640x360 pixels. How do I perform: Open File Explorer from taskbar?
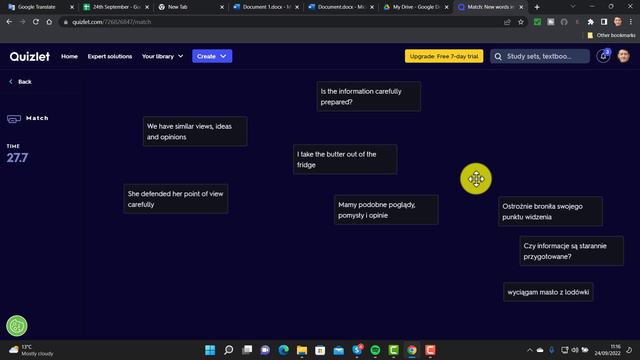(302, 350)
